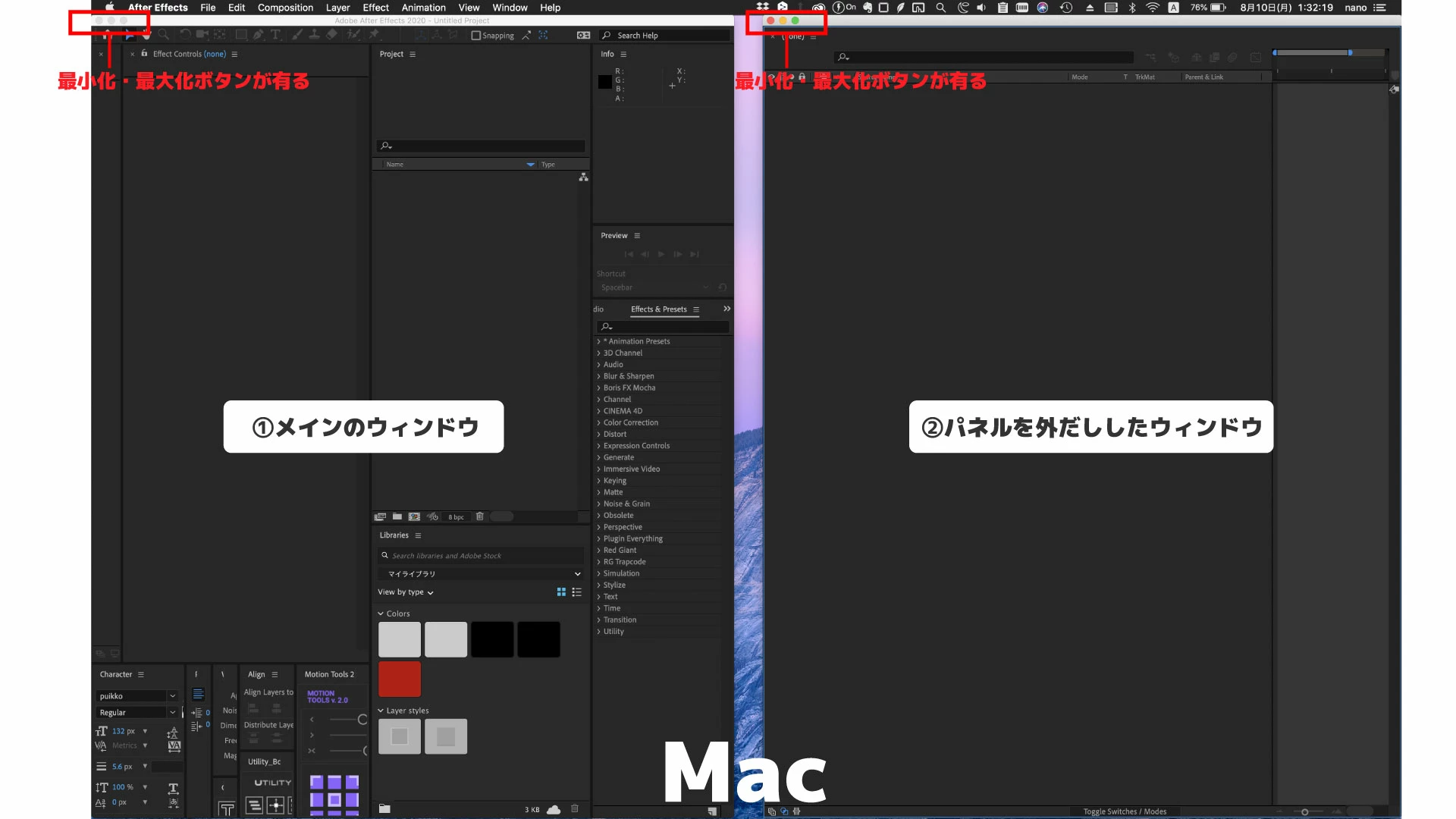This screenshot has height=819, width=1456.
Task: Click the trash icon in Project panel
Action: tap(479, 516)
